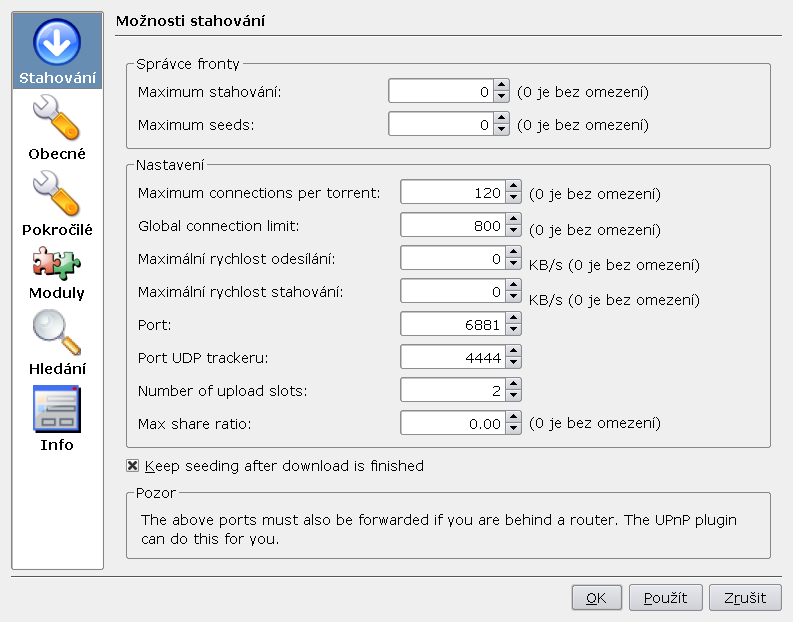This screenshot has height=622, width=793.
Task: Open Pokročilé advanced settings icon
Action: (57, 194)
